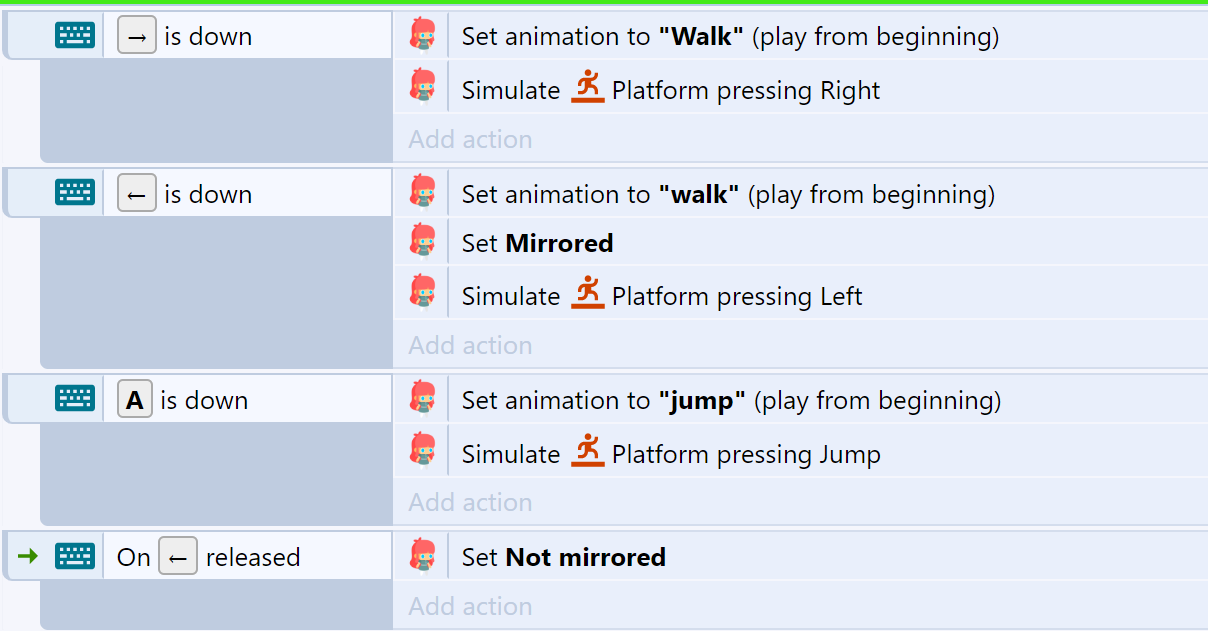
Task: Click character sprite icon beside Set Mirrored
Action: (x=423, y=242)
